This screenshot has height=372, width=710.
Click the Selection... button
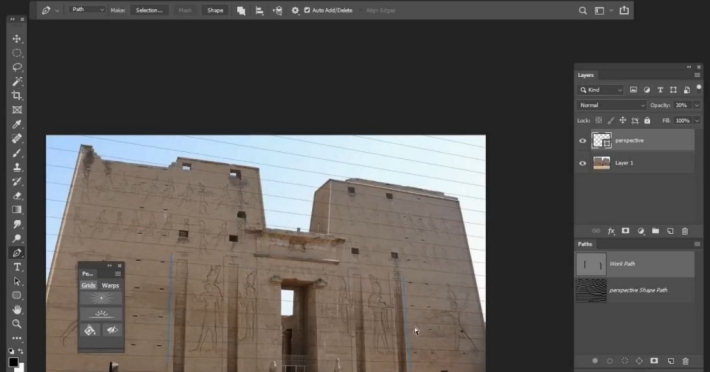pos(149,10)
